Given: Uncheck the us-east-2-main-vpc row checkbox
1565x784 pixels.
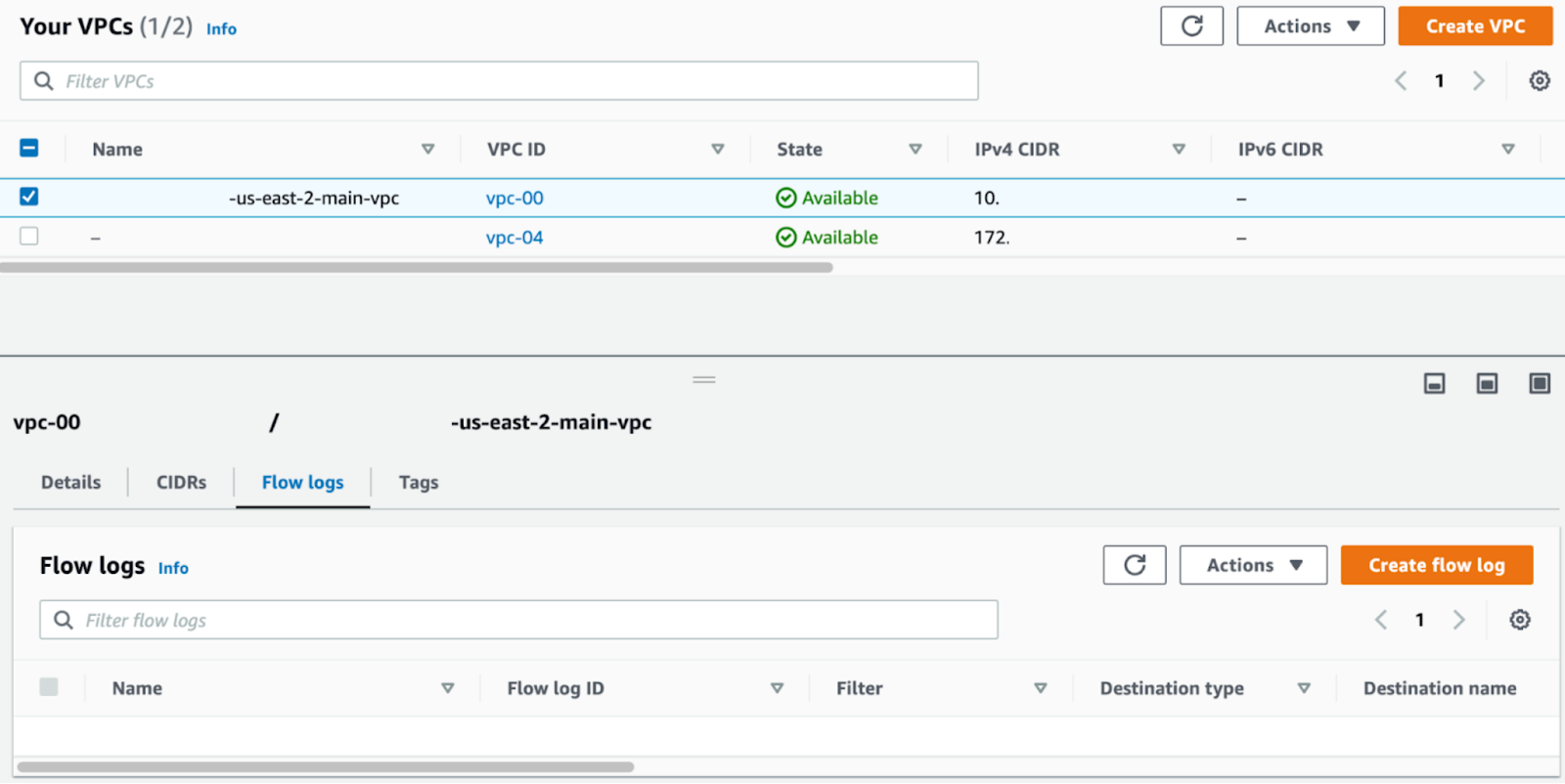Looking at the screenshot, I should (x=29, y=196).
